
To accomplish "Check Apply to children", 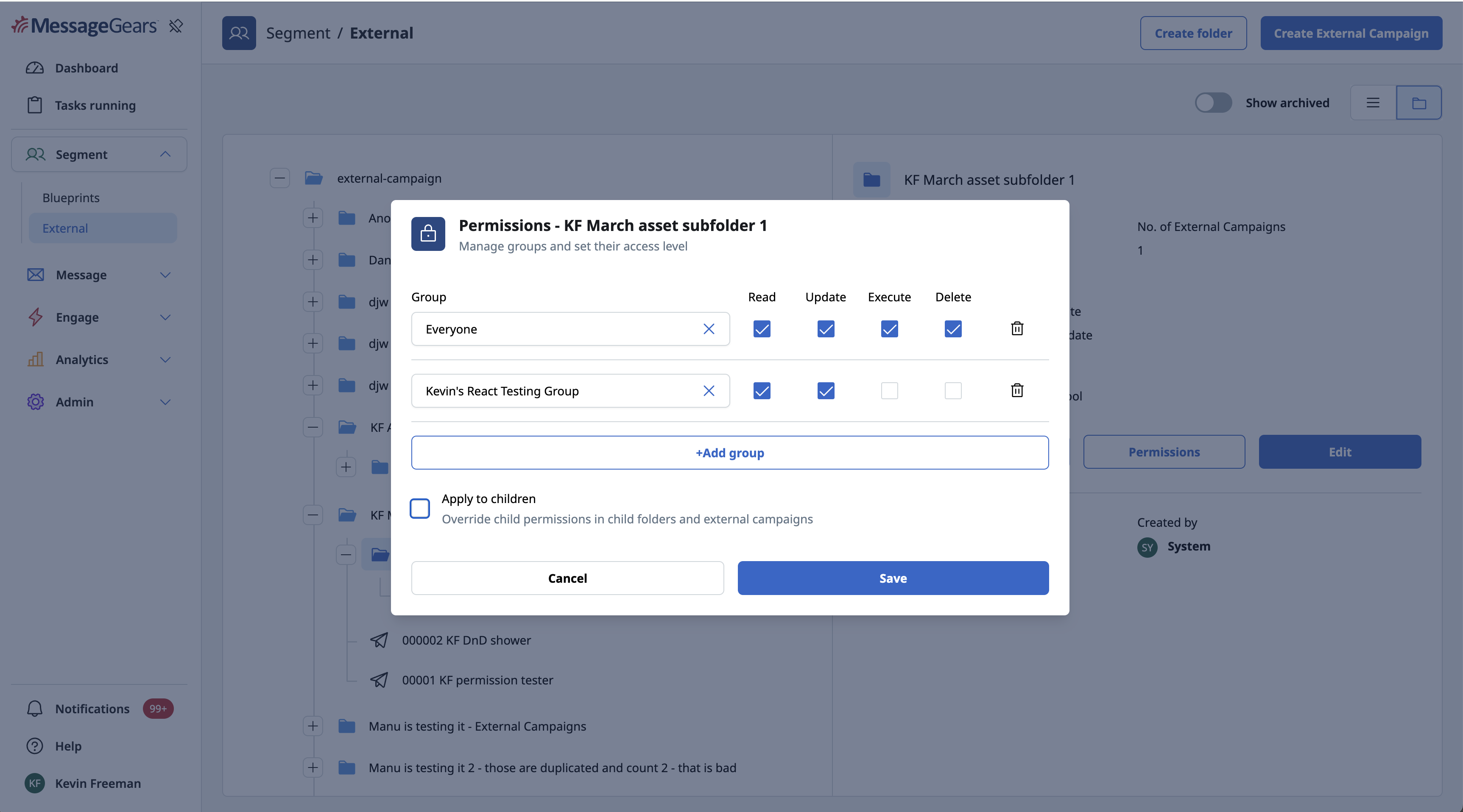I will (x=420, y=508).
